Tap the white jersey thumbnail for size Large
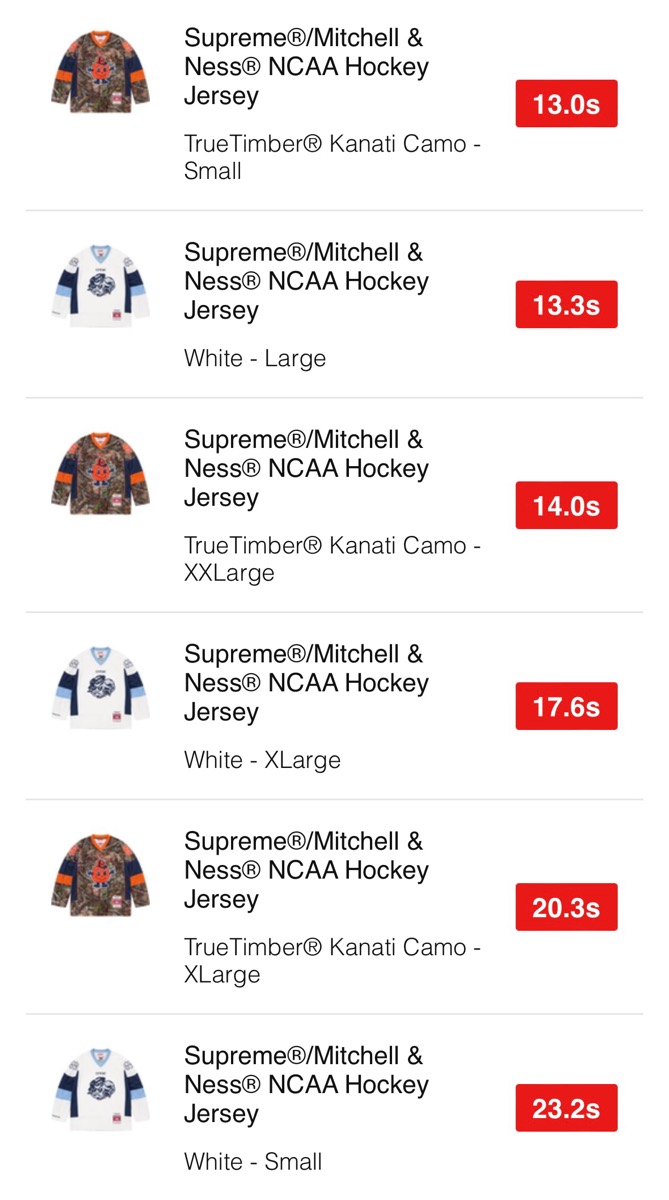 tap(100, 285)
